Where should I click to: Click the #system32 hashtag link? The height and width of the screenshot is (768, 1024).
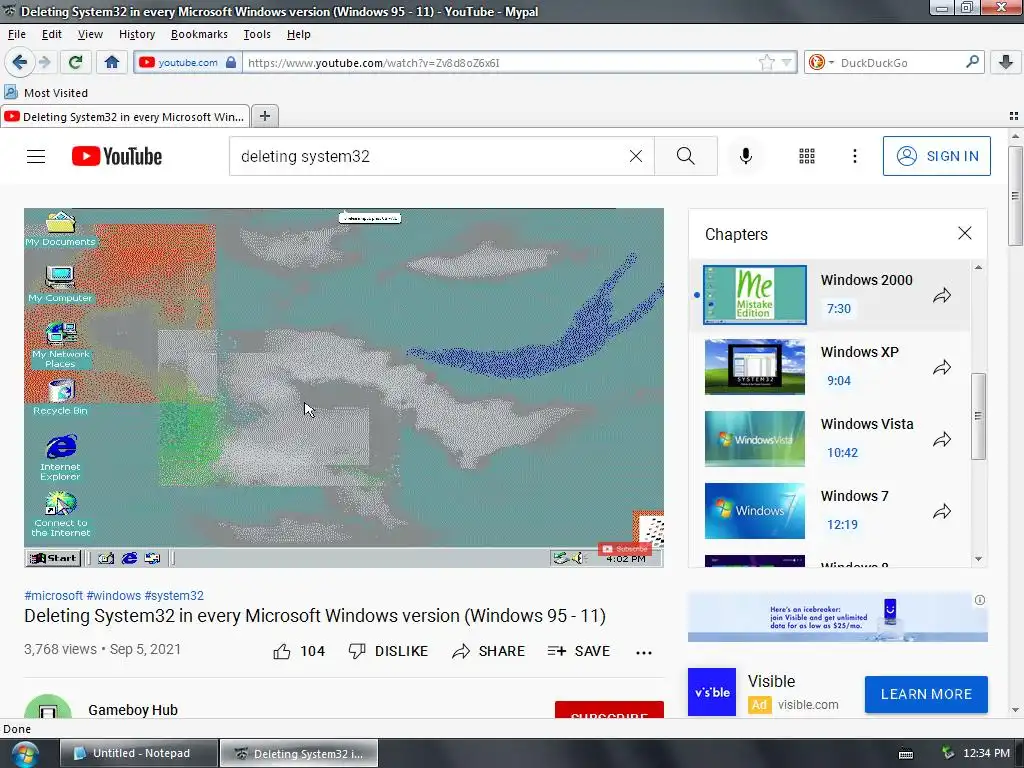tap(174, 596)
